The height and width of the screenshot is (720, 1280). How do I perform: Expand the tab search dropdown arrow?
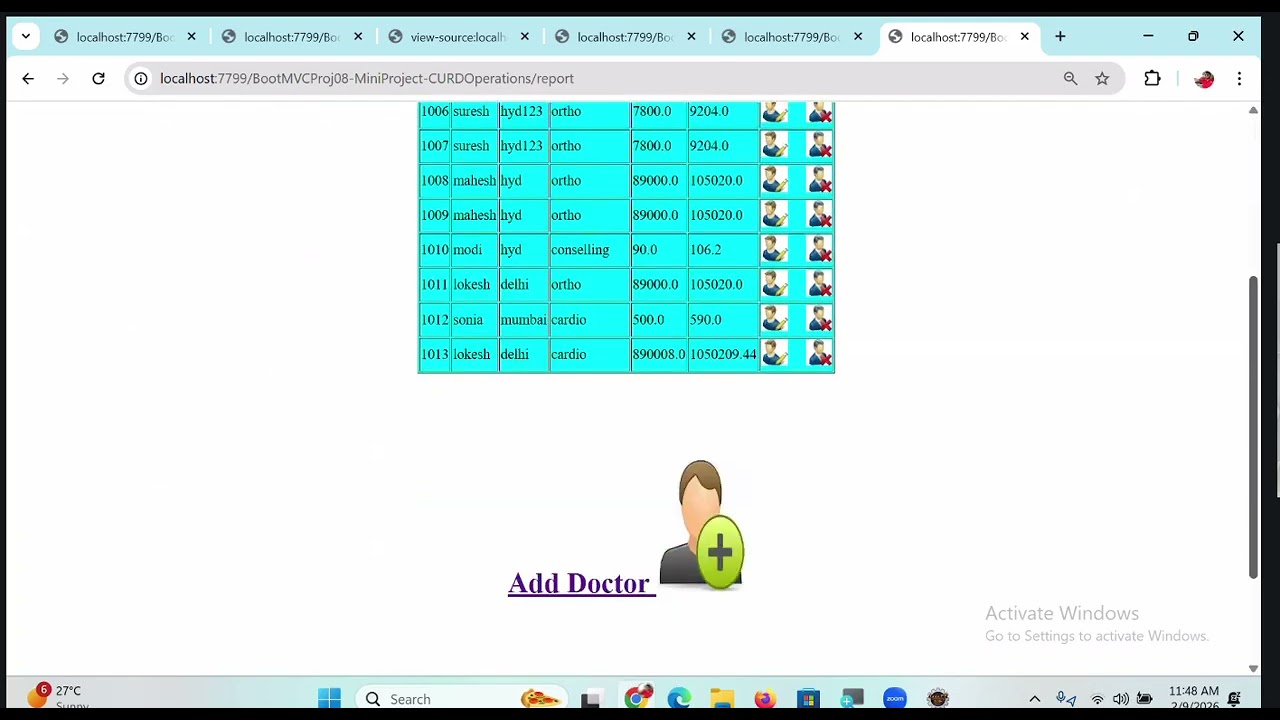pyautogui.click(x=26, y=37)
